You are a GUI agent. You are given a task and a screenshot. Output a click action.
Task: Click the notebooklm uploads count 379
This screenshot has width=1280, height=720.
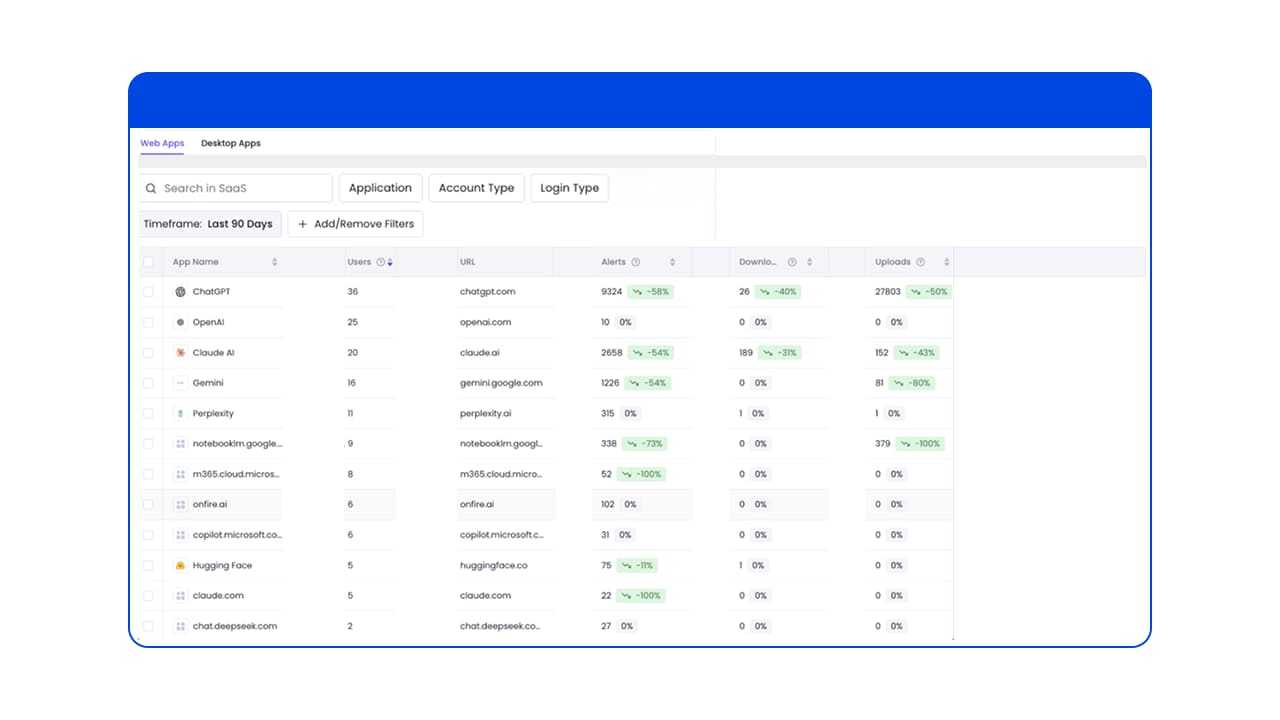pos(882,444)
